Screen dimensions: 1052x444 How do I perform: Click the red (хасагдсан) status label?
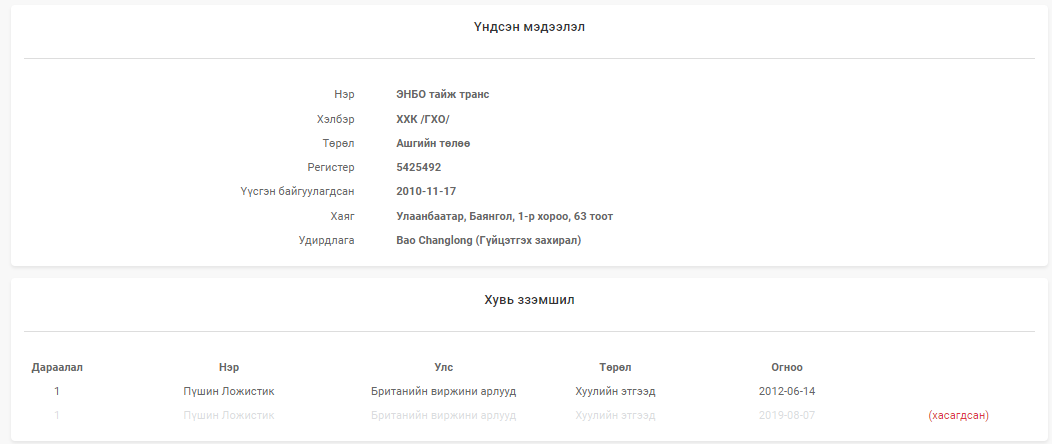pyautogui.click(x=964, y=415)
